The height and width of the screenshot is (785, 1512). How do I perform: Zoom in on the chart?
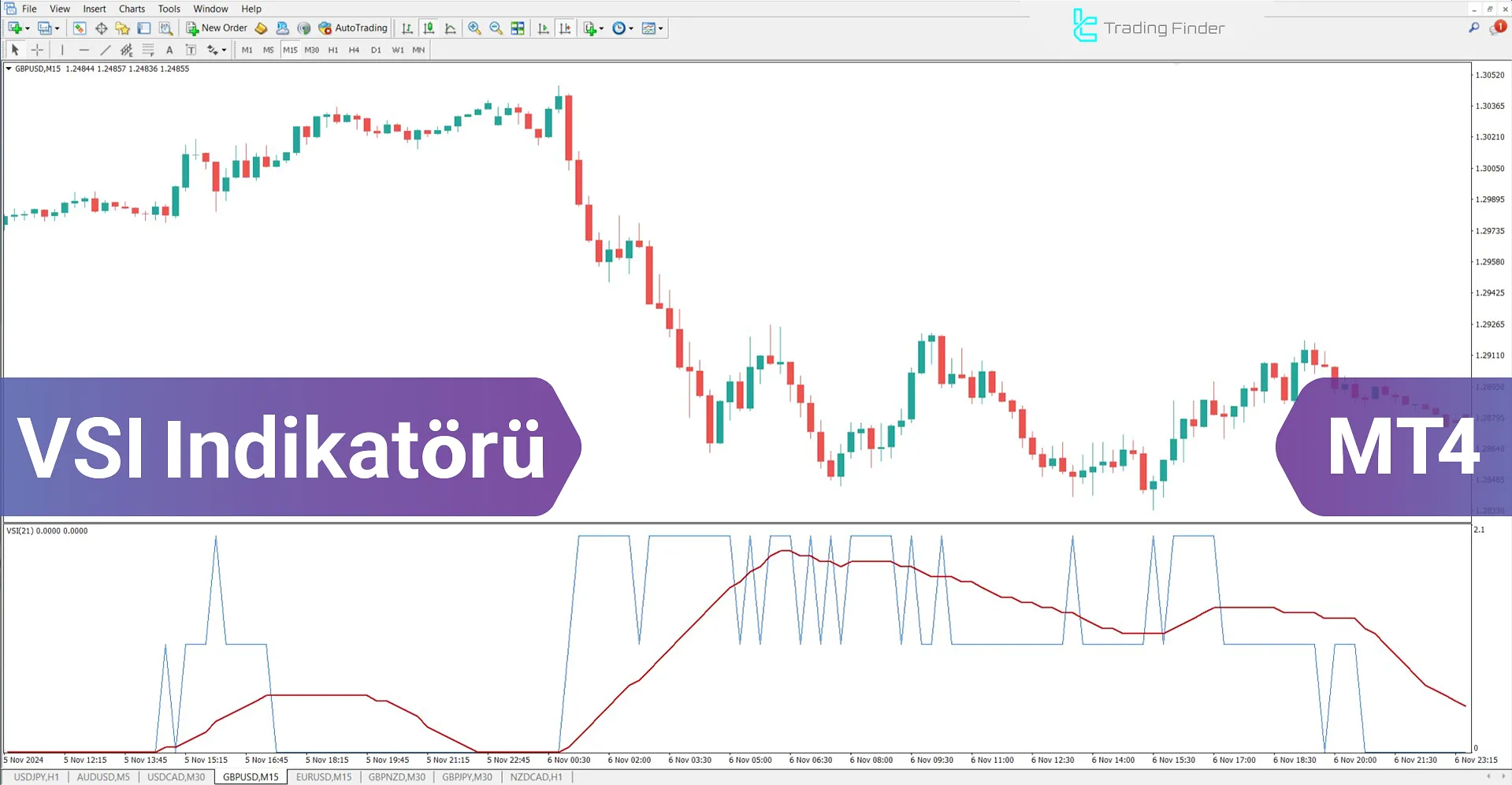tap(474, 28)
